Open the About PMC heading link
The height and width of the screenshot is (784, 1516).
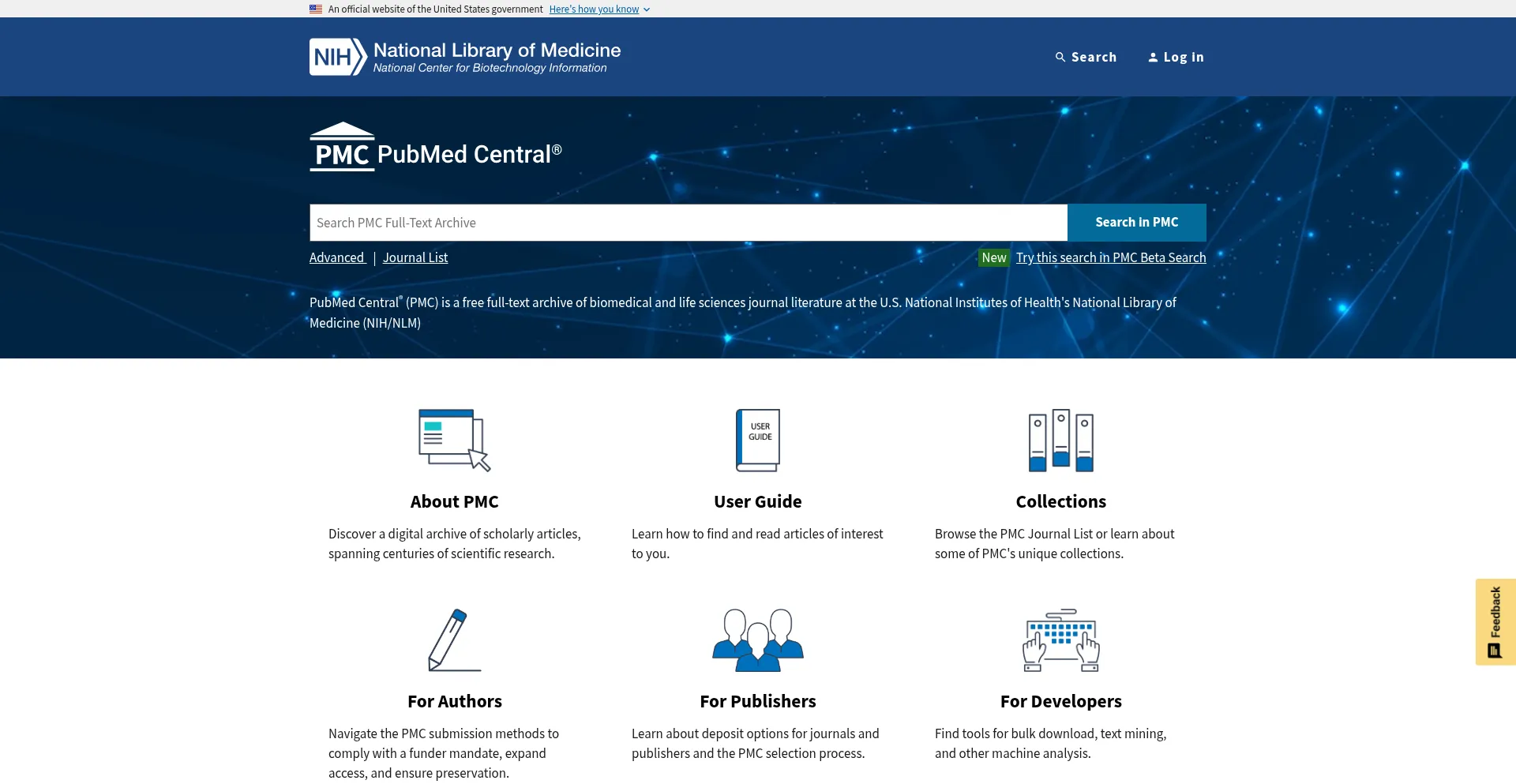(454, 501)
